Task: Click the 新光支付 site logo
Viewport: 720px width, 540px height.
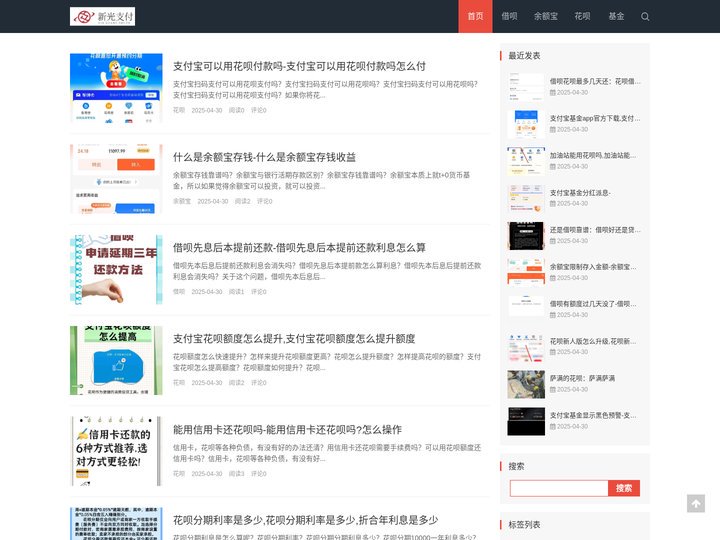Action: click(102, 17)
